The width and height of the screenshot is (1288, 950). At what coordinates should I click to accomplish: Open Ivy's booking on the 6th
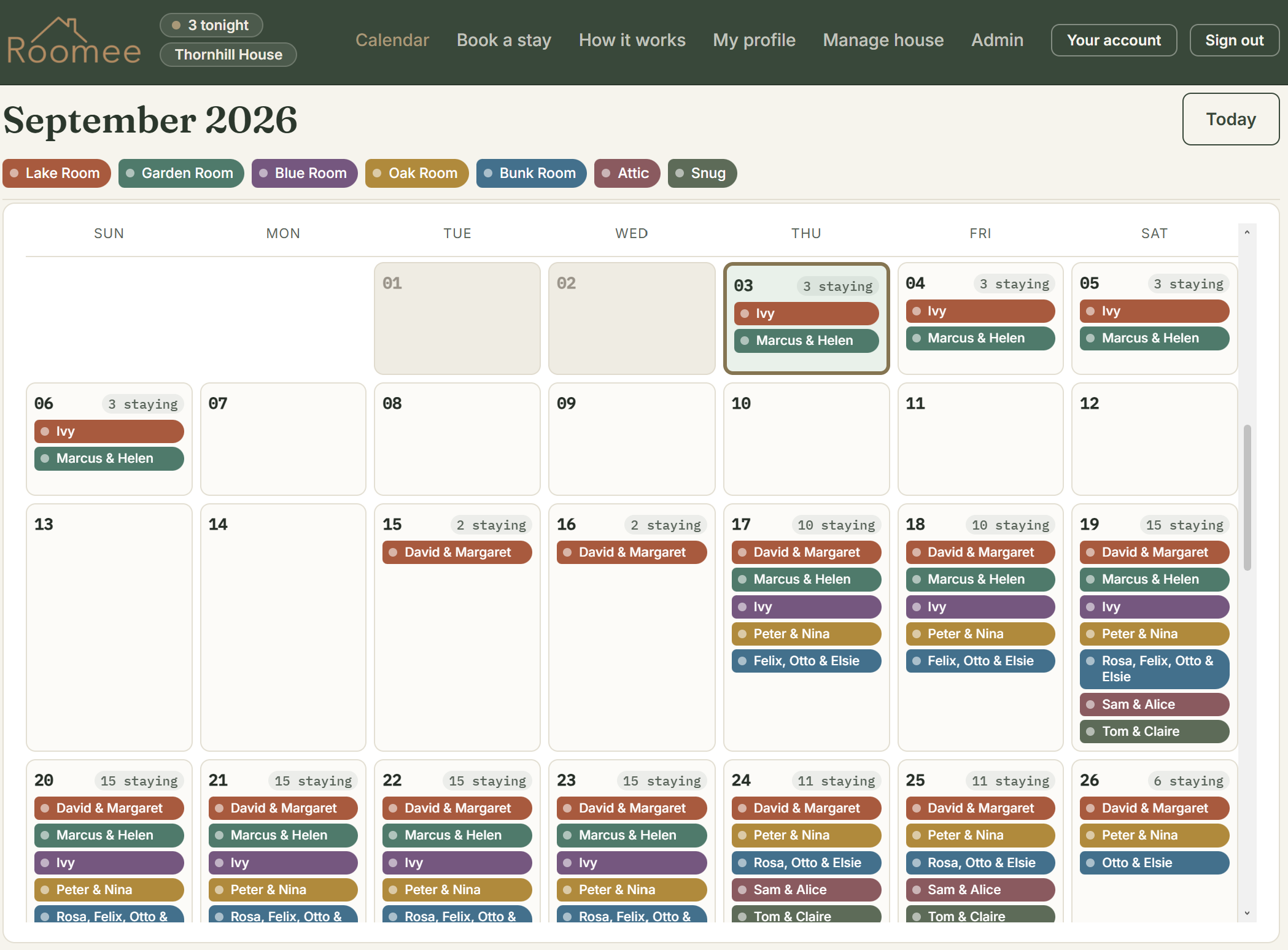click(x=109, y=431)
